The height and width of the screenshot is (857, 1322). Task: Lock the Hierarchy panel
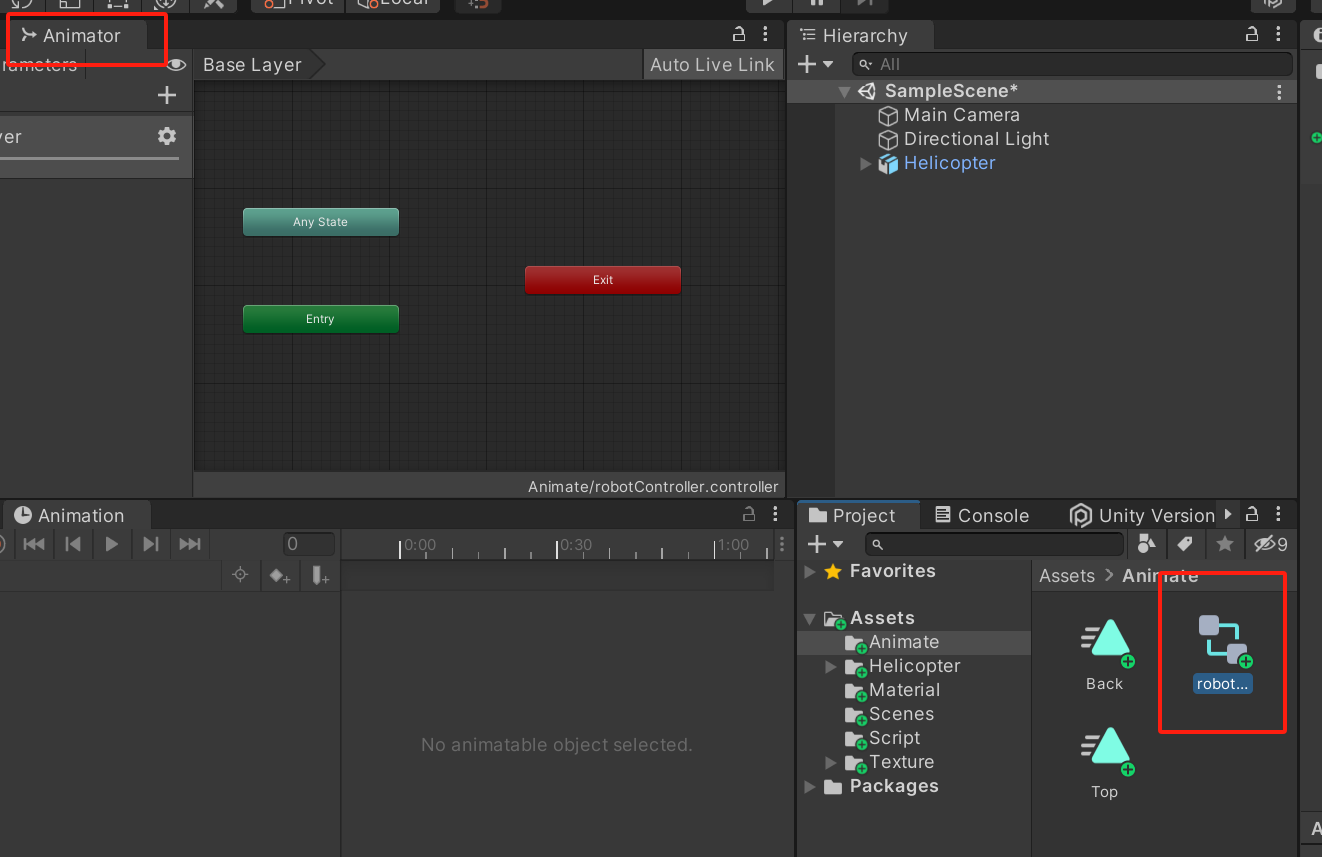click(1251, 34)
